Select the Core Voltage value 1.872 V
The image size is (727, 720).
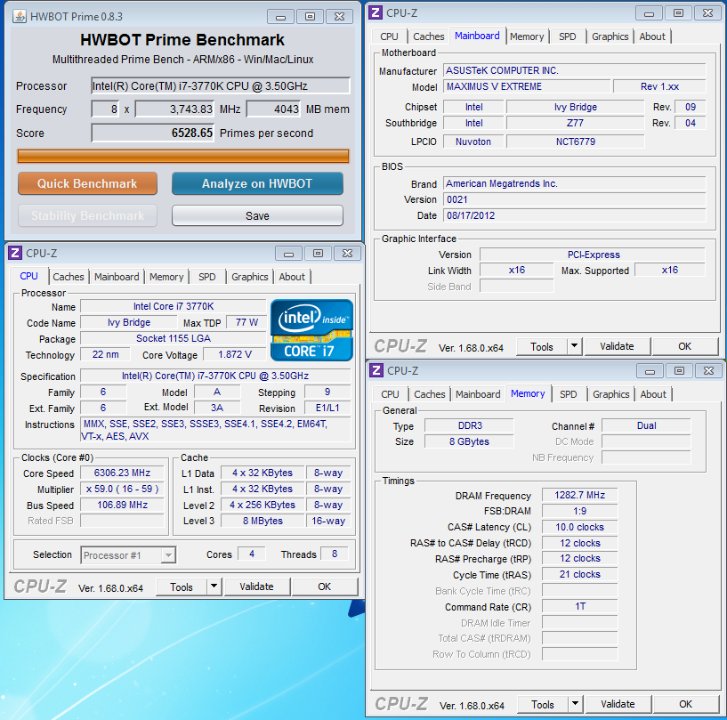(235, 355)
